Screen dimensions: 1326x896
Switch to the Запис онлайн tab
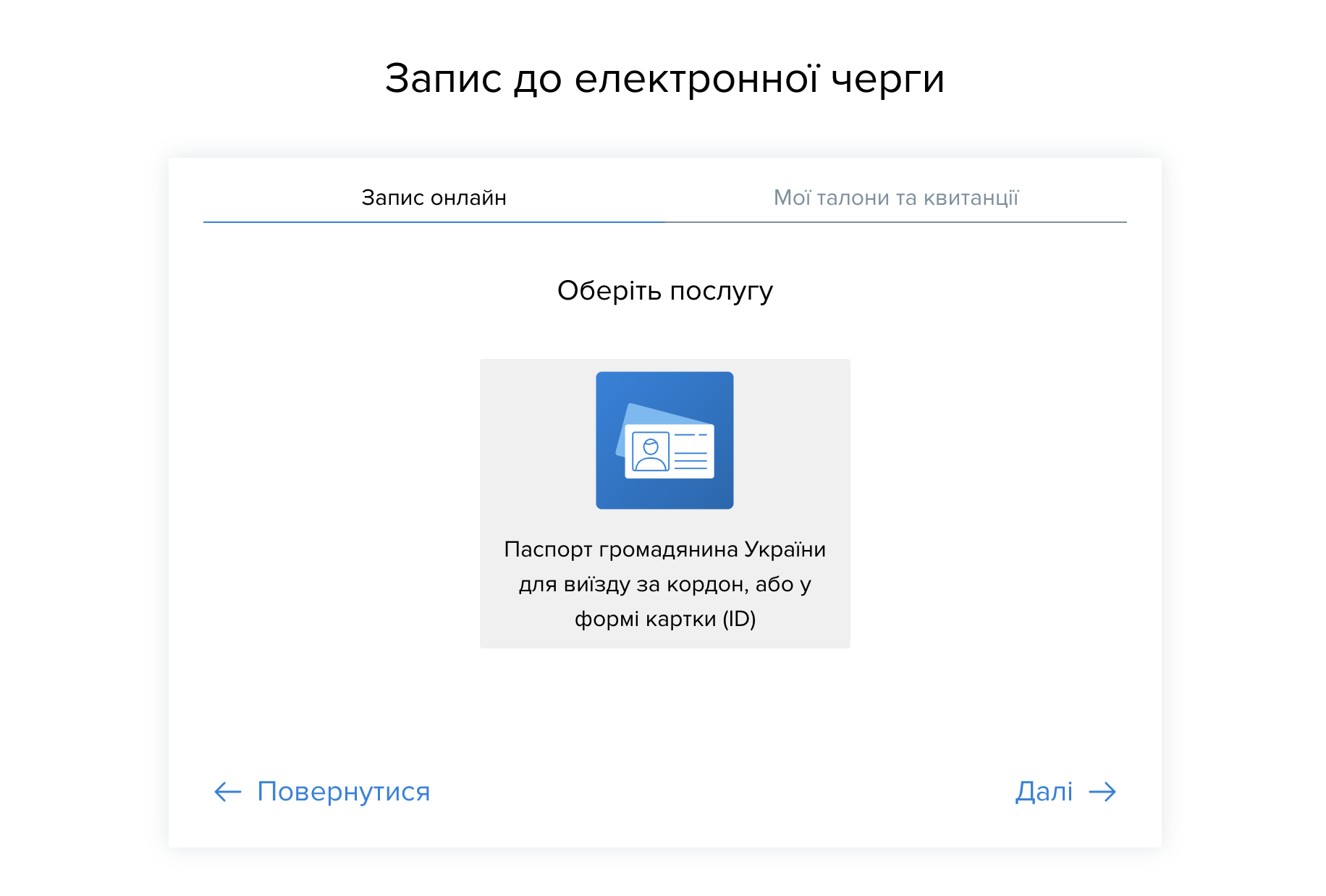[434, 198]
